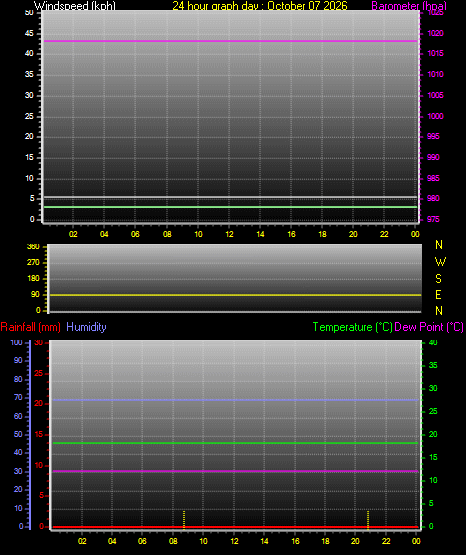This screenshot has height=555, width=466.
Task: Click the '06' hour label under the temperature graph
Action: (x=142, y=541)
